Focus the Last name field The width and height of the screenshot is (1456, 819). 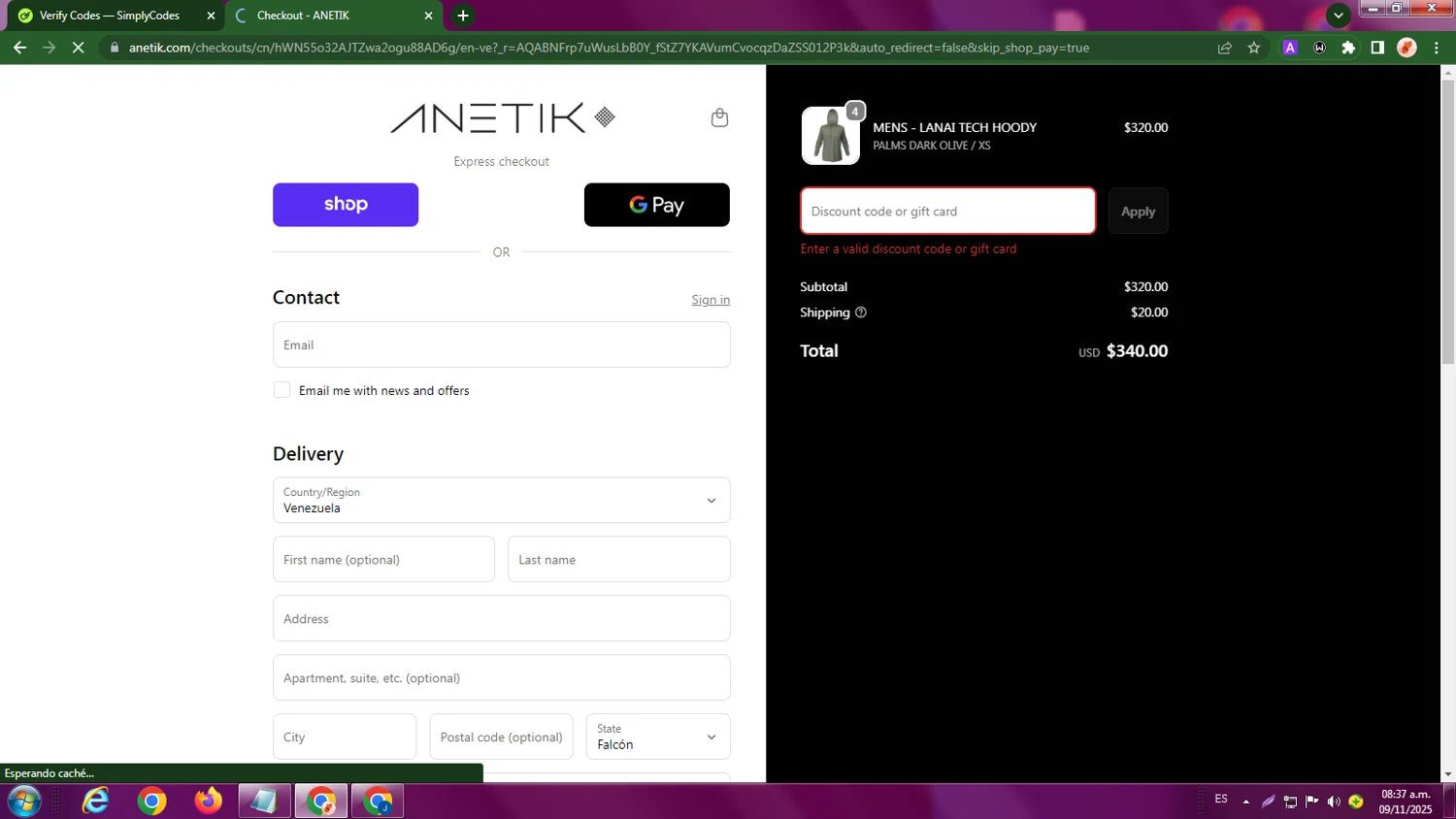point(619,559)
